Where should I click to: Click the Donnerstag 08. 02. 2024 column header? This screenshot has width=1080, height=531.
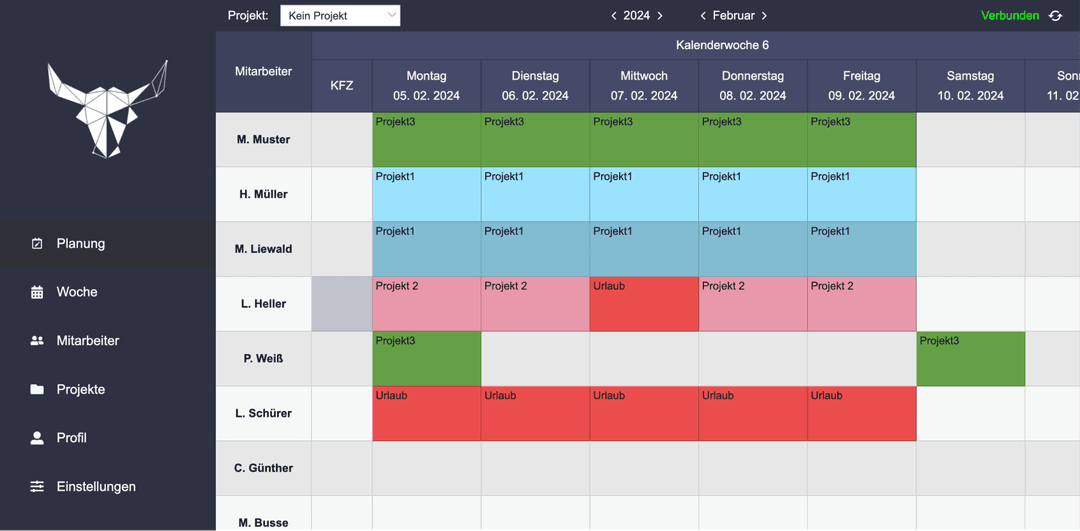tap(753, 86)
